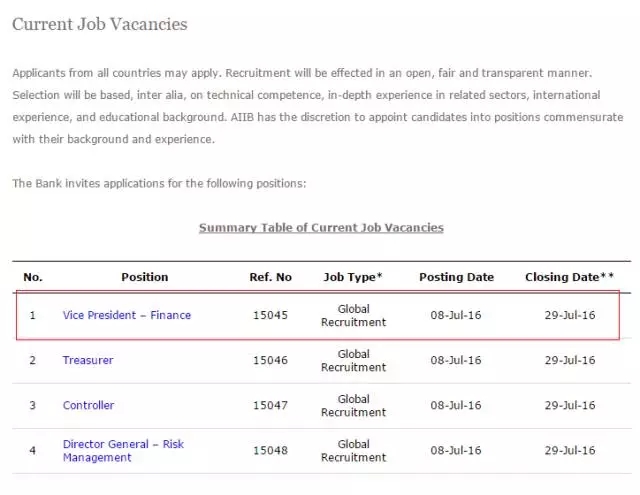Click the Ref. No column header

pos(270,277)
